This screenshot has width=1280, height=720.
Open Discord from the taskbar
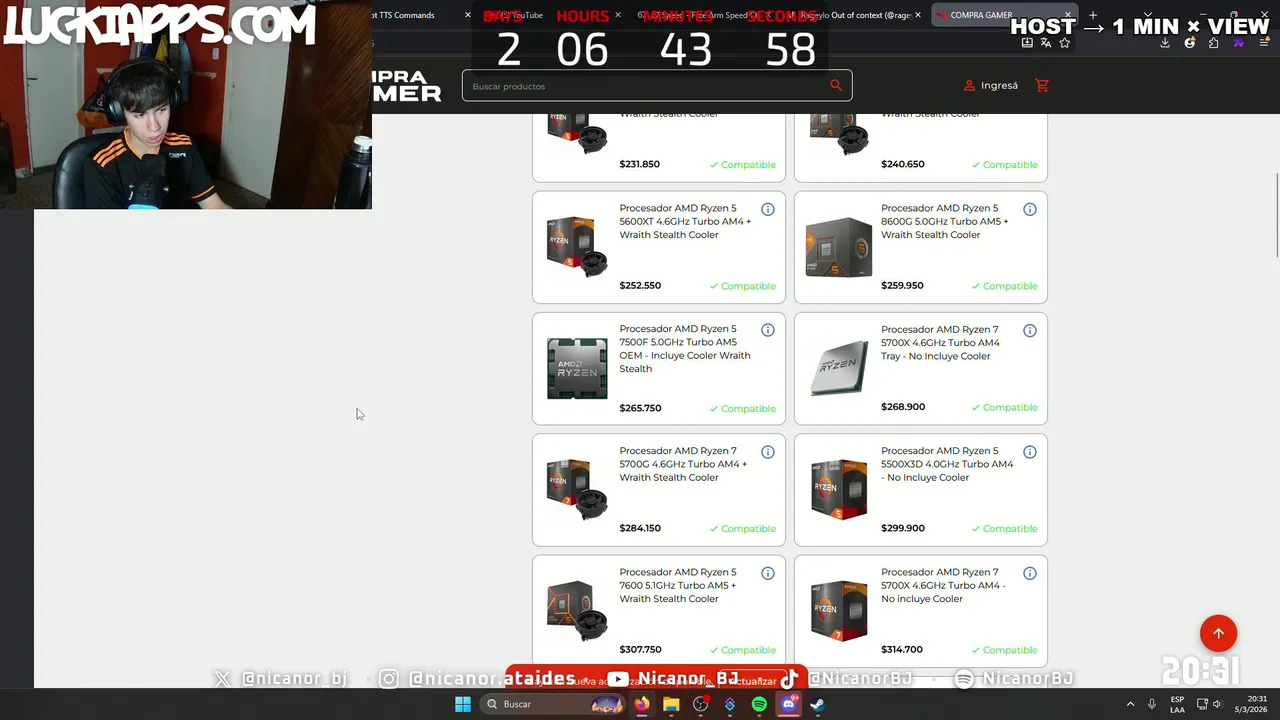point(788,704)
